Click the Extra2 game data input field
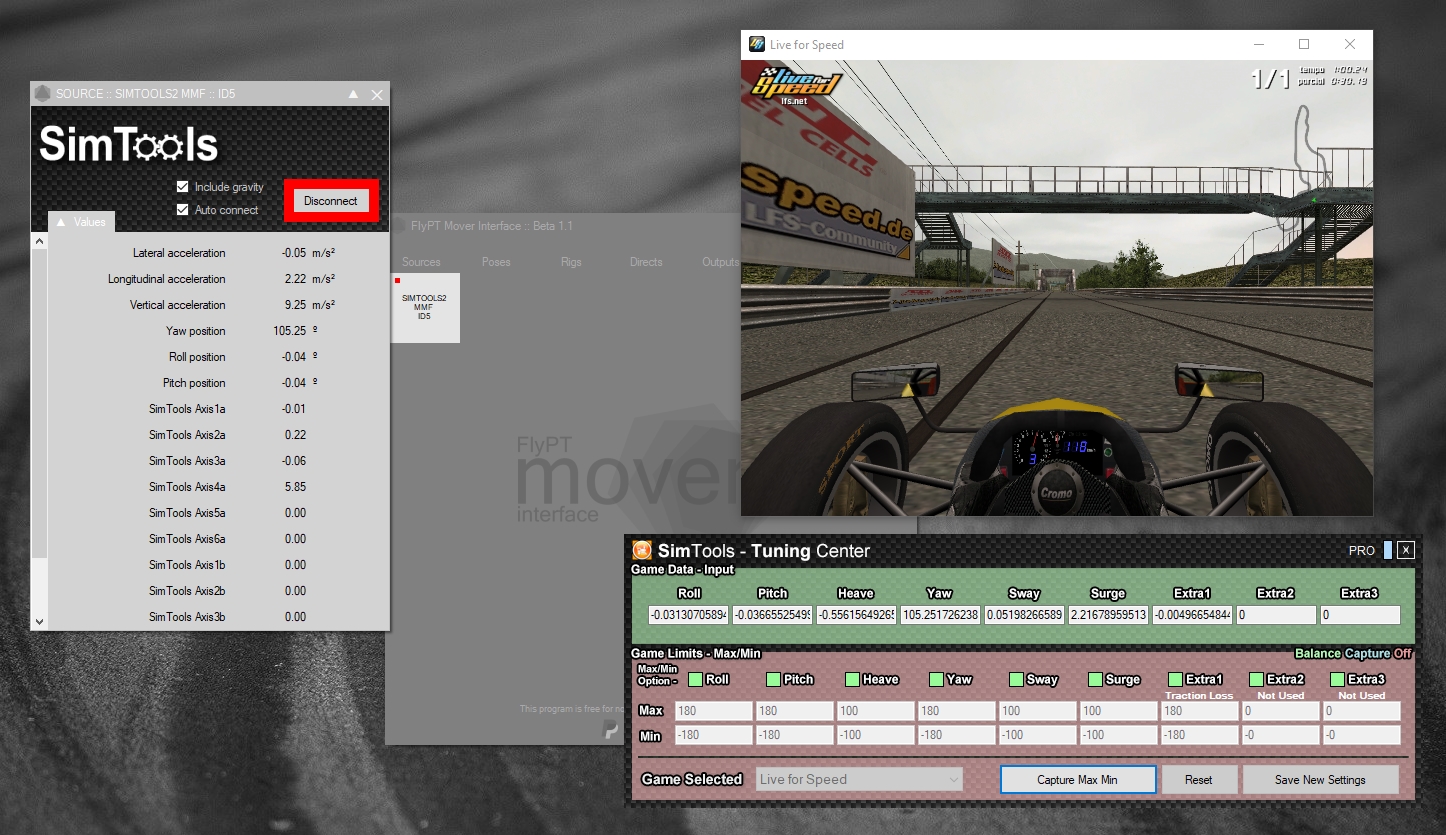 click(1277, 615)
